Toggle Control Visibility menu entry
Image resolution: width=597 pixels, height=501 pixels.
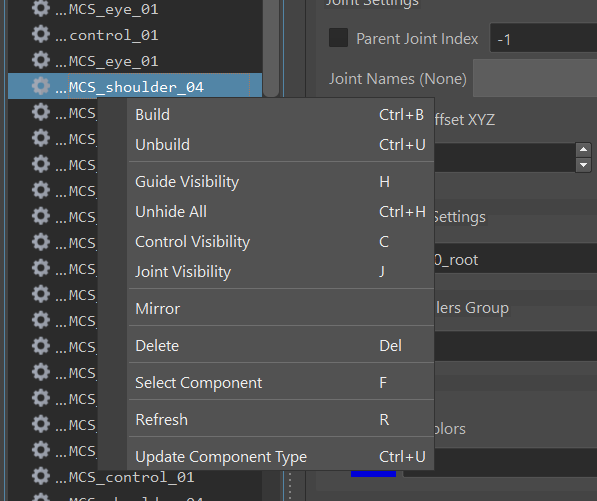[x=281, y=242]
